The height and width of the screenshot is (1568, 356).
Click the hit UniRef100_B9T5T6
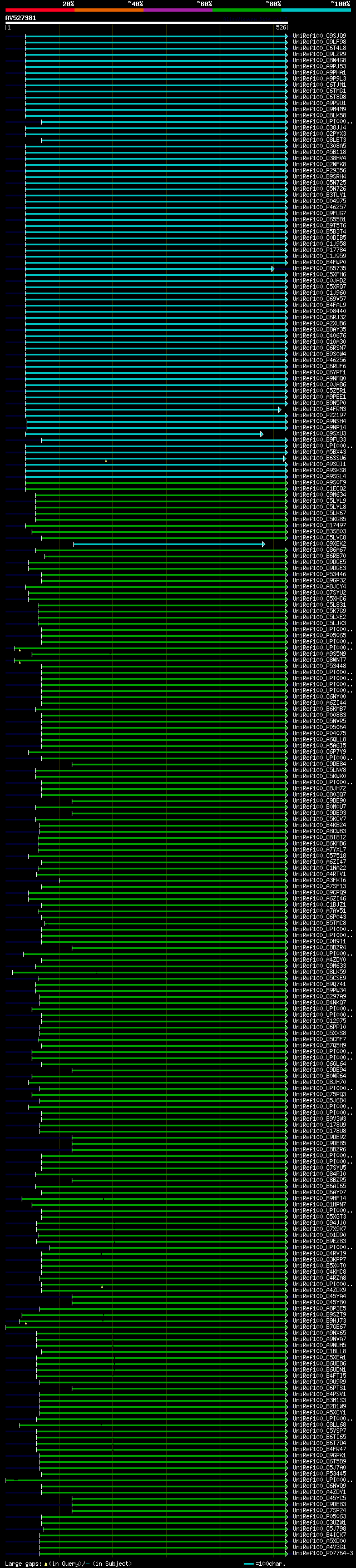[x=319, y=226]
